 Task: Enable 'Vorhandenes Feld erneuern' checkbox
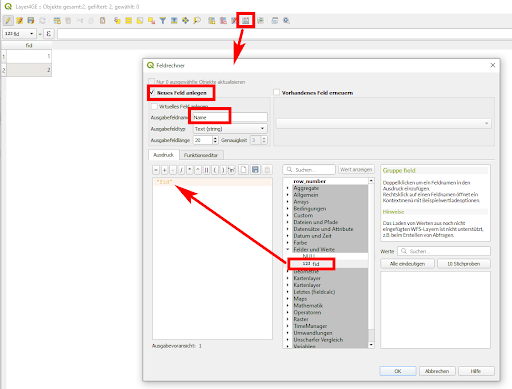click(276, 92)
